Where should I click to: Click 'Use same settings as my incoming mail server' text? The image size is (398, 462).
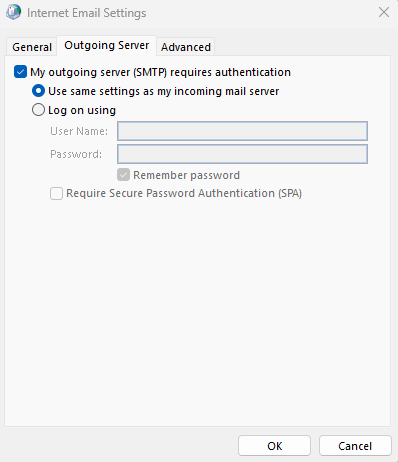coord(163,91)
